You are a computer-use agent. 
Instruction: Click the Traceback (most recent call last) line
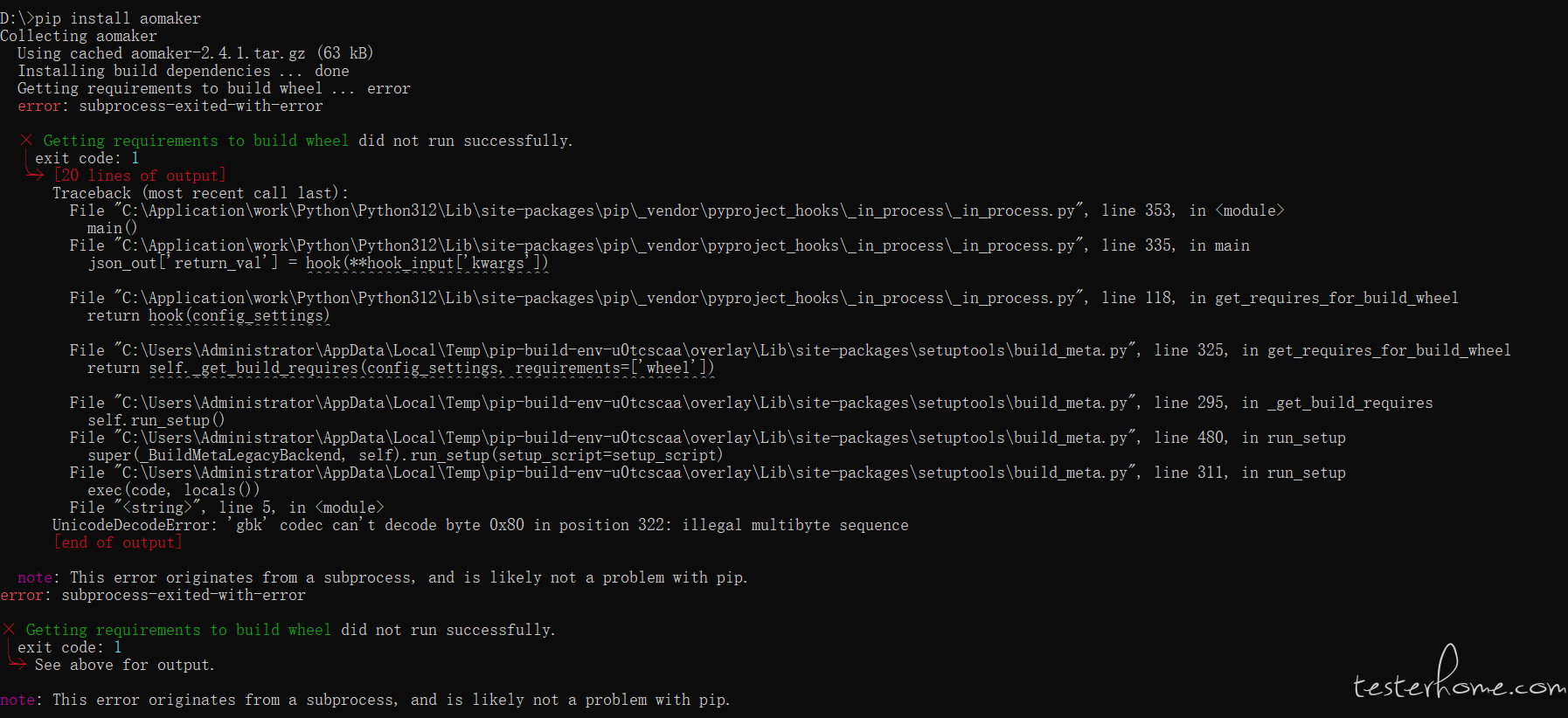point(200,193)
